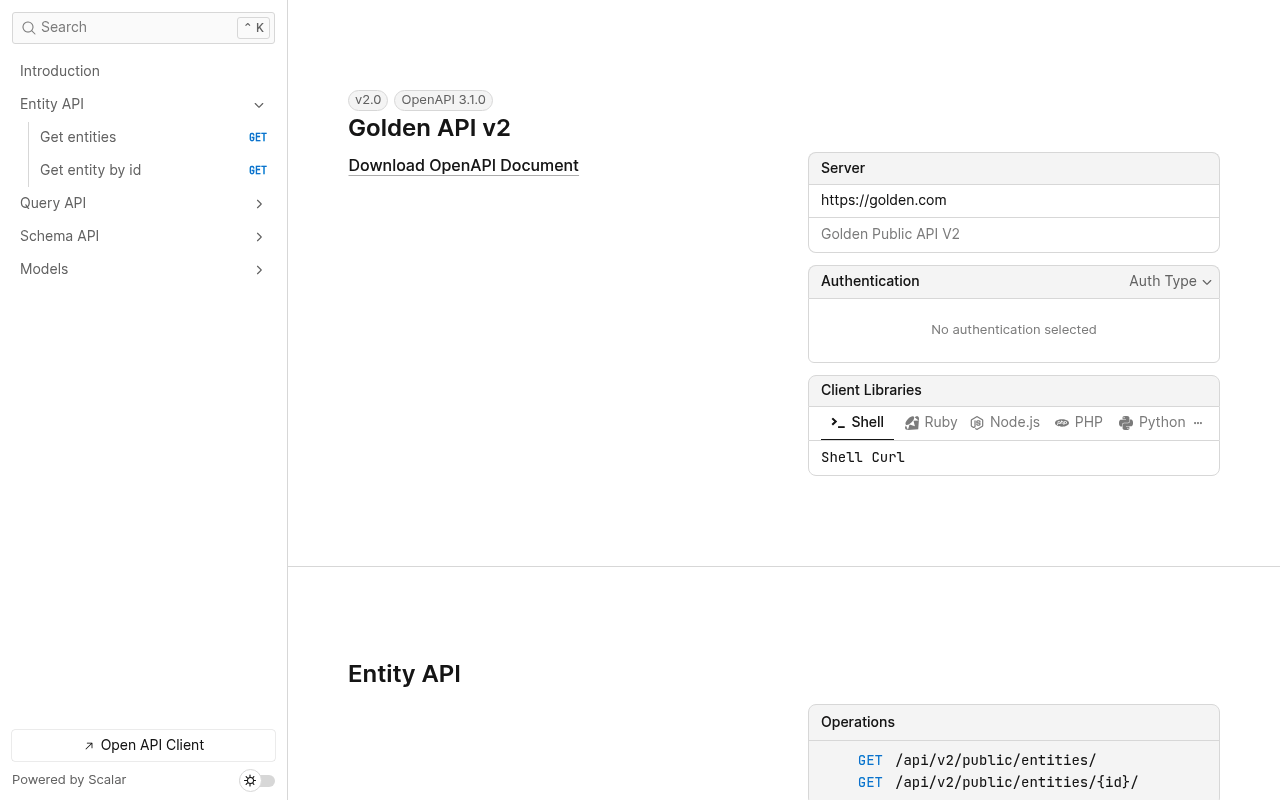Click the Query API sidebar label
This screenshot has height=800, width=1280.
[x=53, y=203]
